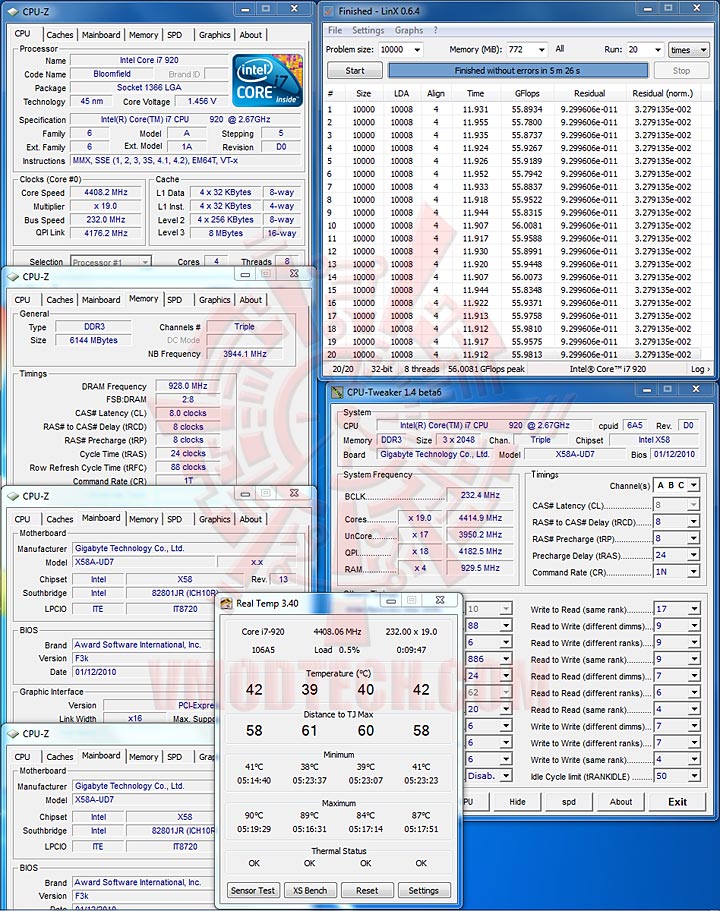
Task: Click the Time column header in LinX
Action: point(475,94)
